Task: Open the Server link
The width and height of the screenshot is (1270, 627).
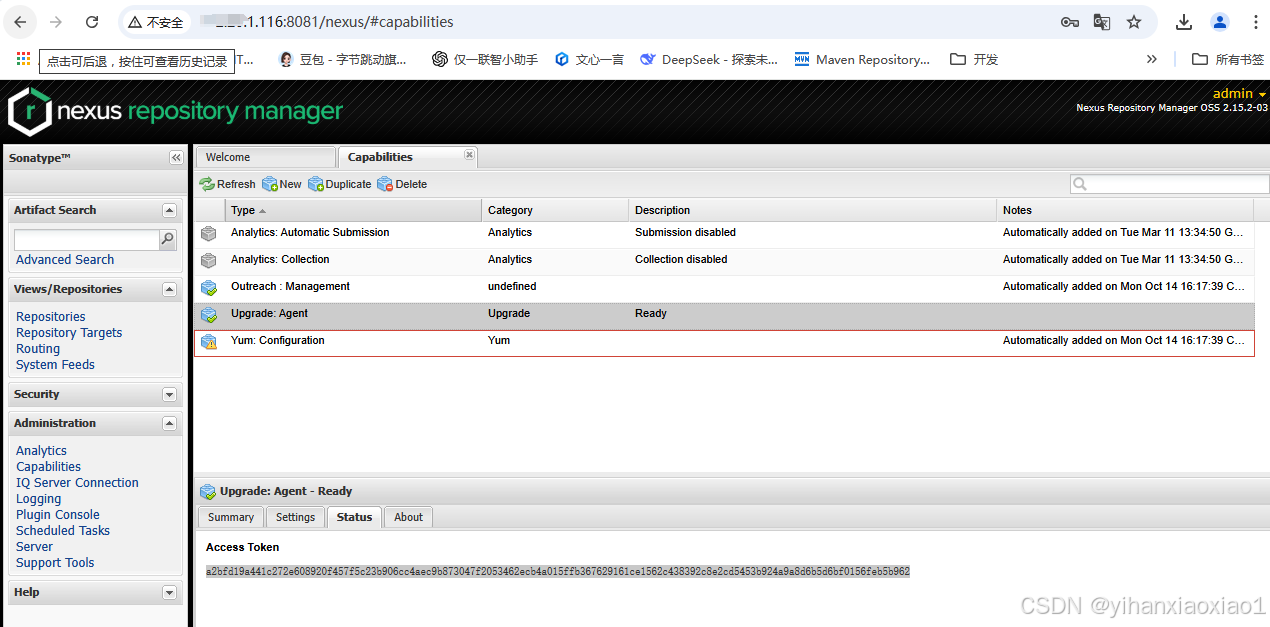Action: click(34, 547)
